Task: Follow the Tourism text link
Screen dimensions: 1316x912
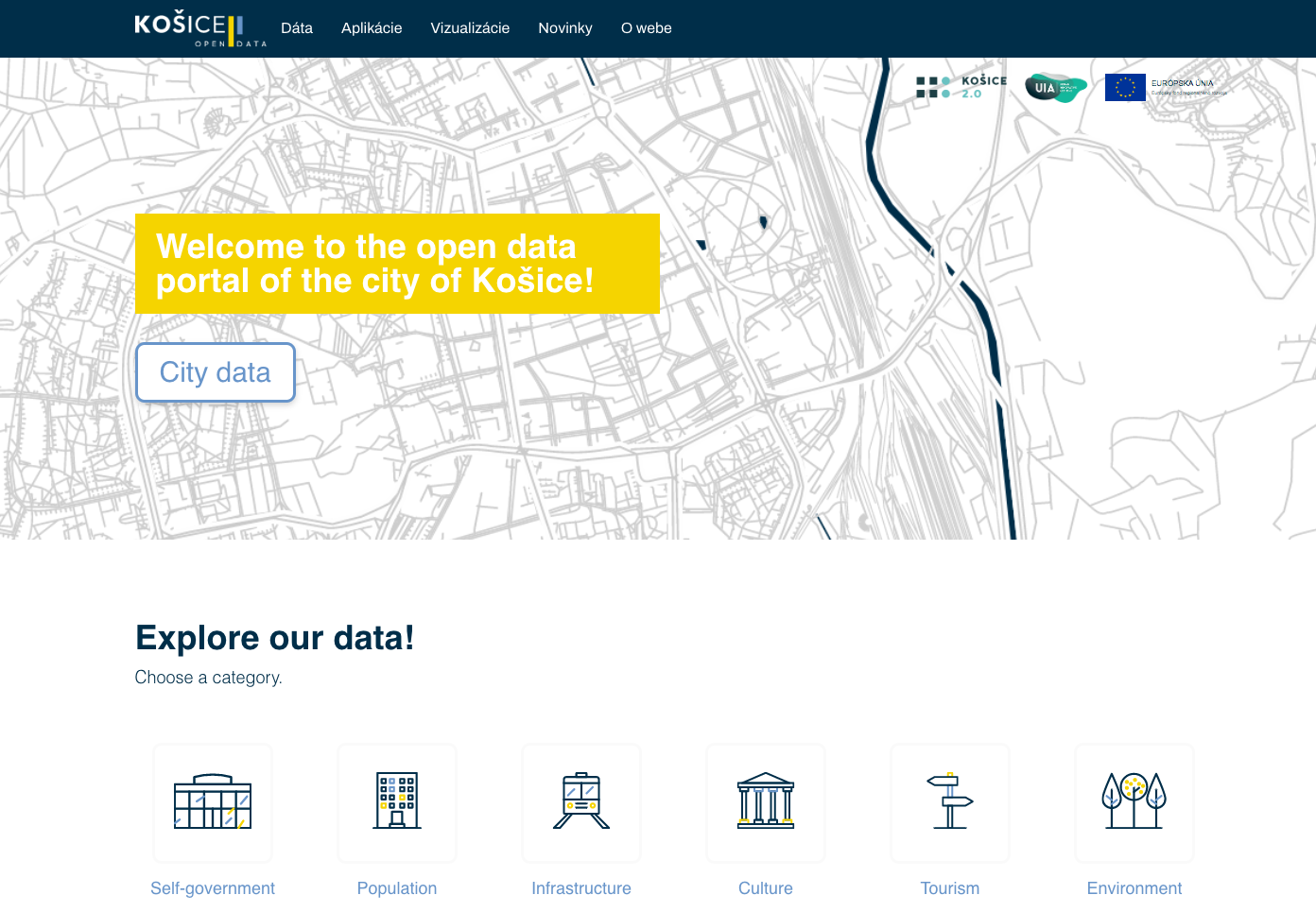Action: tap(949, 888)
